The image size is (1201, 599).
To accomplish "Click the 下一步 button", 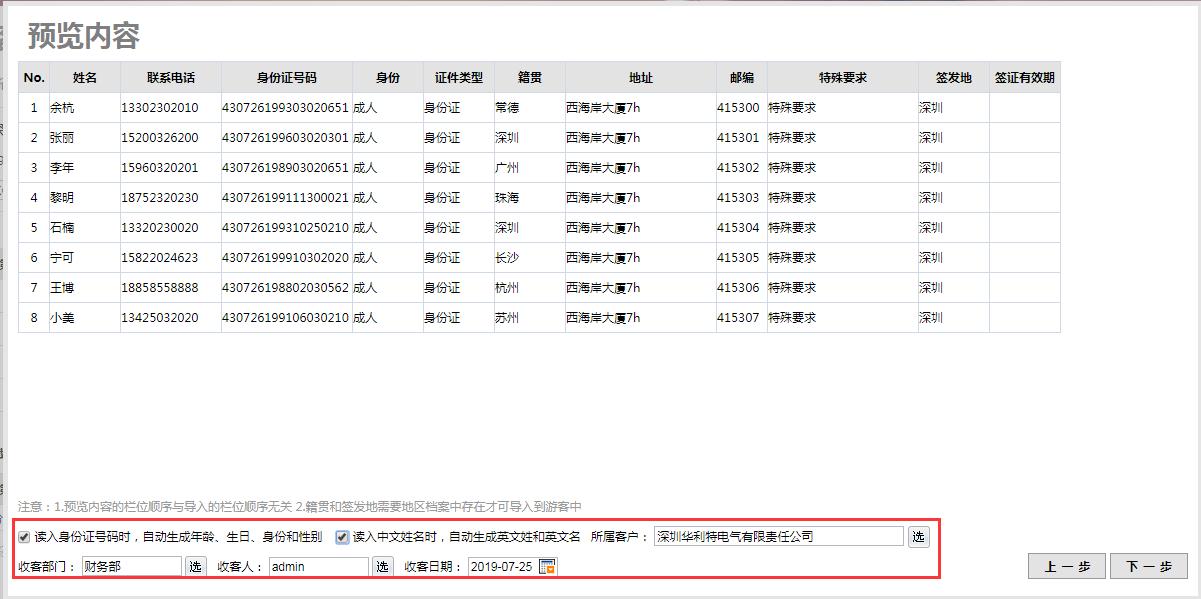I will point(1149,566).
